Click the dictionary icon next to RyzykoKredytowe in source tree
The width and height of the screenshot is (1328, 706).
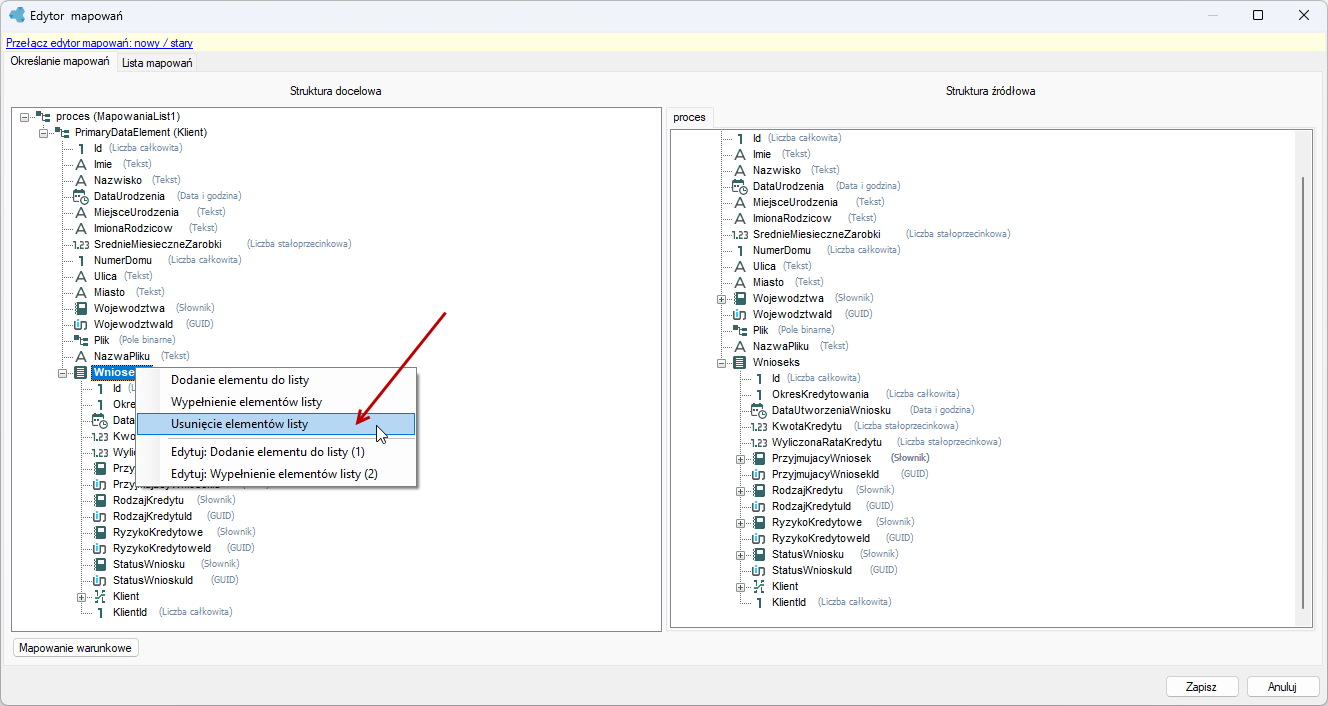759,522
